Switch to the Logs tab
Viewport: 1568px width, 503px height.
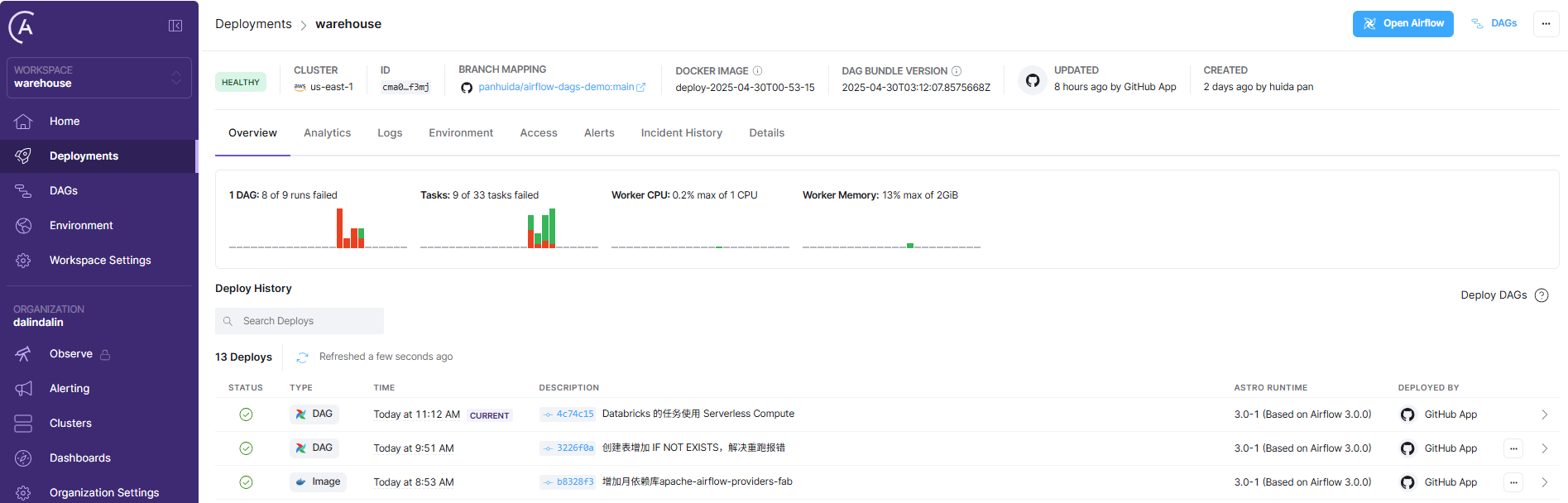pyautogui.click(x=390, y=133)
